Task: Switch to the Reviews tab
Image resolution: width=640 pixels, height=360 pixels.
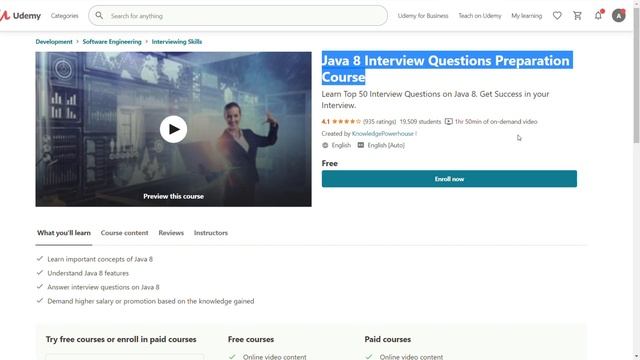Action: pyautogui.click(x=171, y=233)
